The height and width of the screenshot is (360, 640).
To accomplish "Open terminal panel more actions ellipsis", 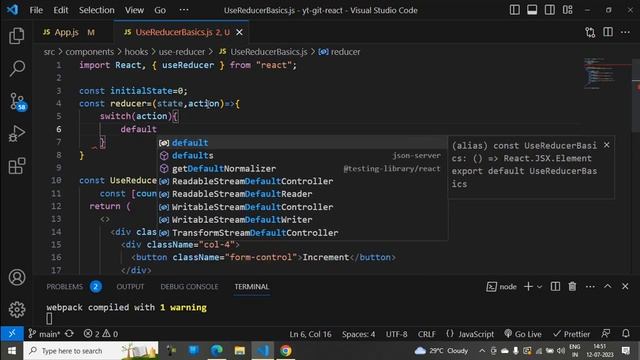I will tap(590, 287).
